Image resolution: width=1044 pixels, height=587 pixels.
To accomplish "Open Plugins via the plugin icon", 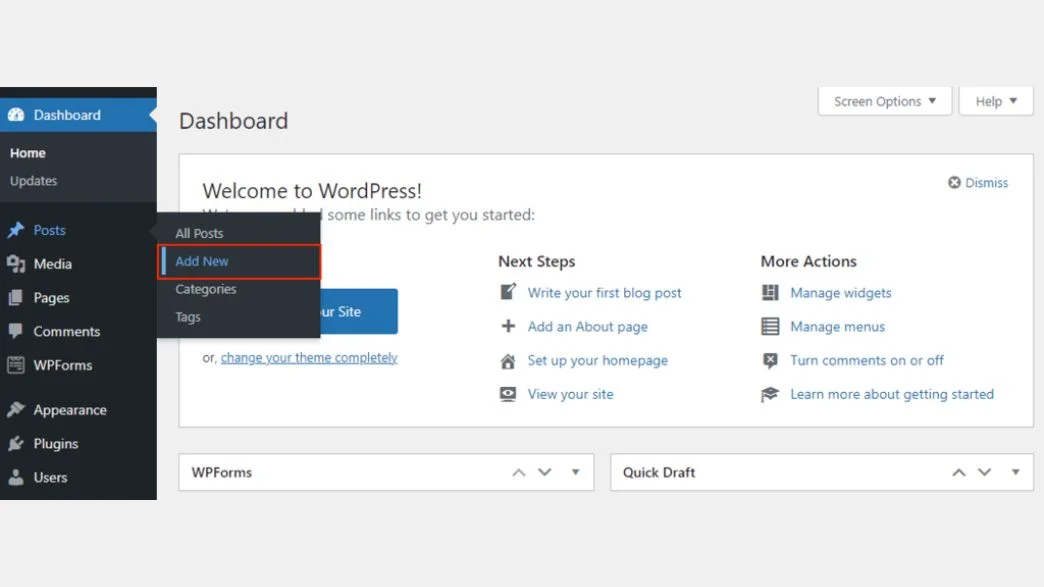I will pyautogui.click(x=15, y=443).
